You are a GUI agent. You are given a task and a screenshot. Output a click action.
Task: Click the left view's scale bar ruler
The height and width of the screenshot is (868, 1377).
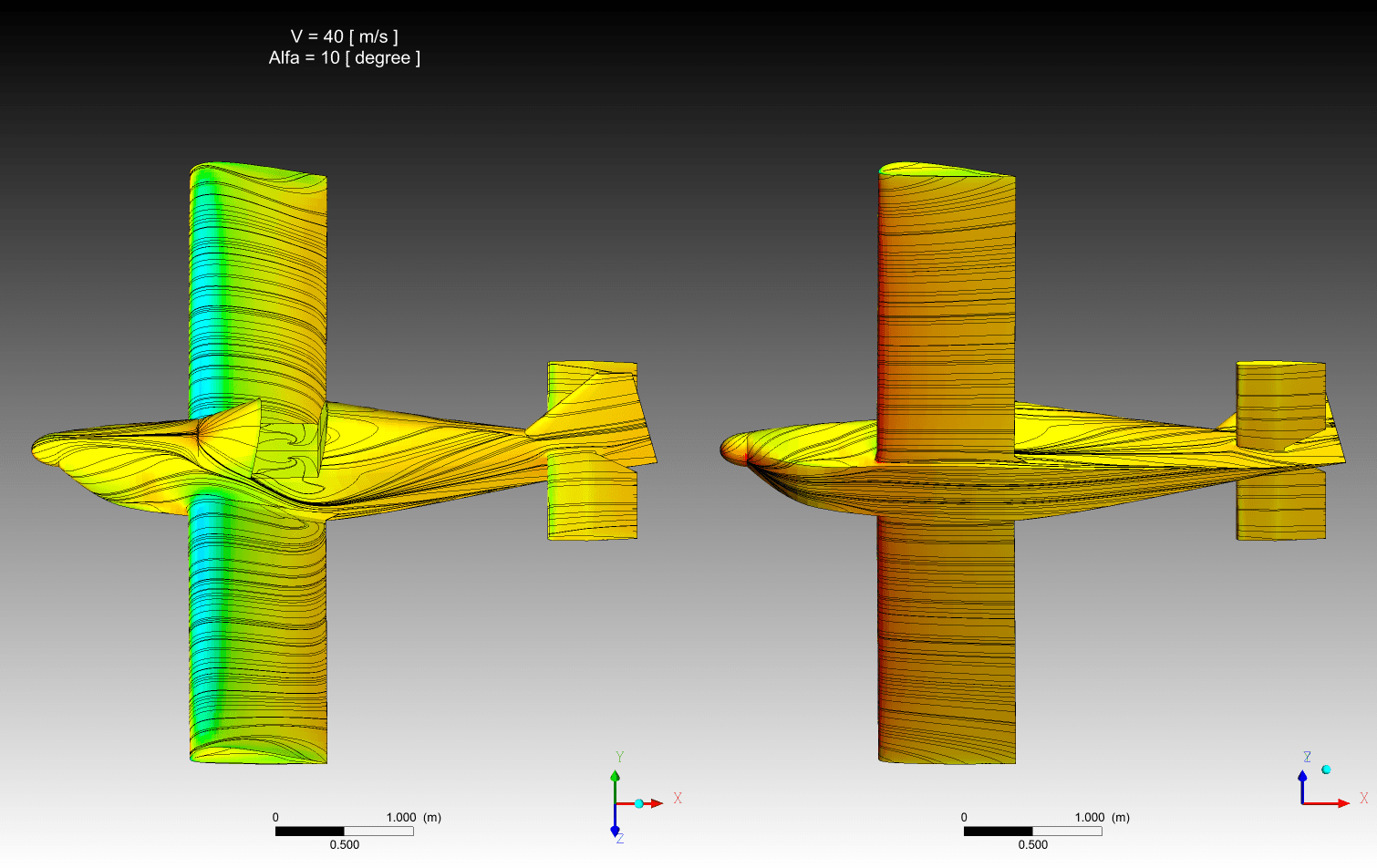(344, 831)
